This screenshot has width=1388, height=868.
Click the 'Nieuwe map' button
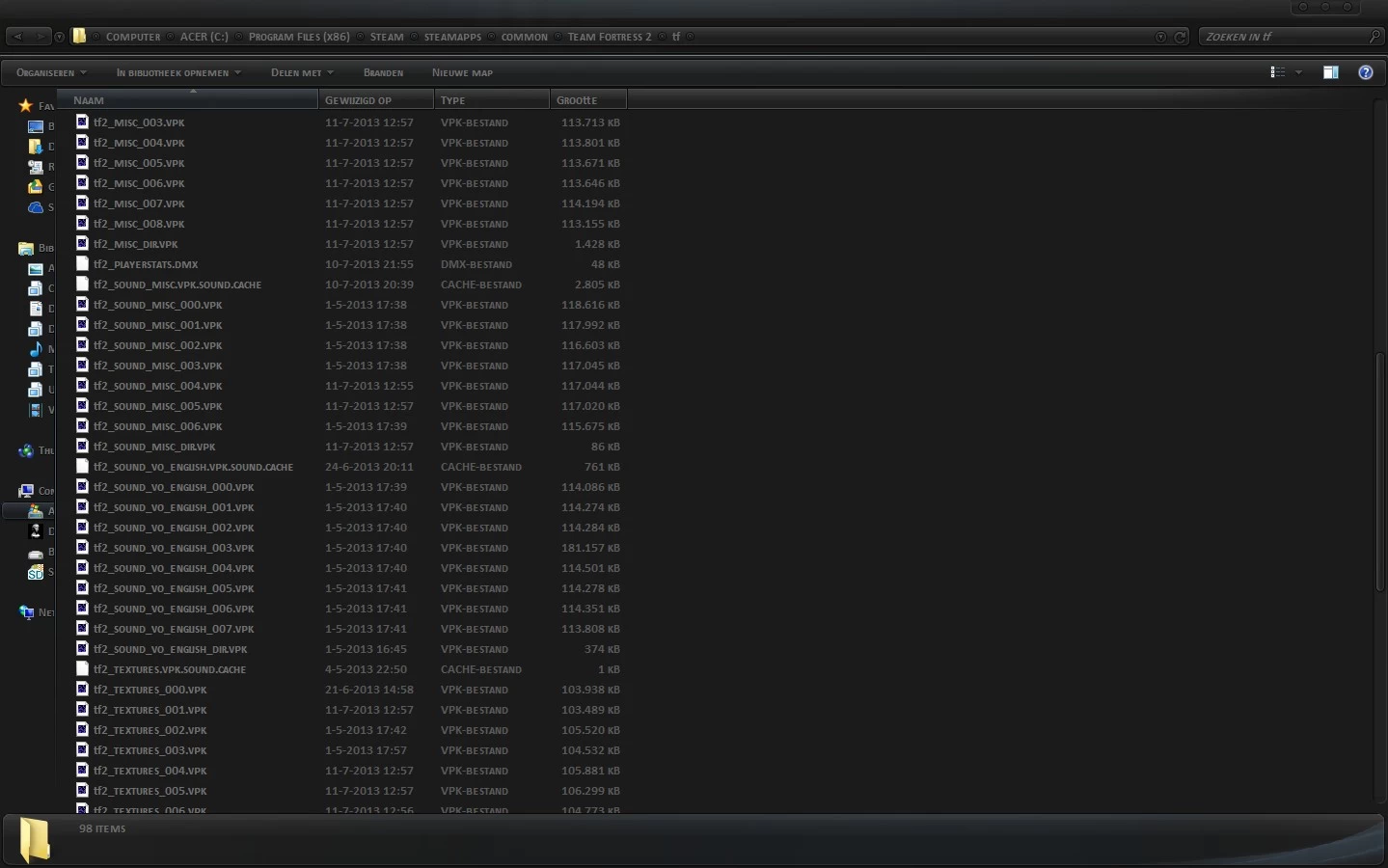[462, 72]
